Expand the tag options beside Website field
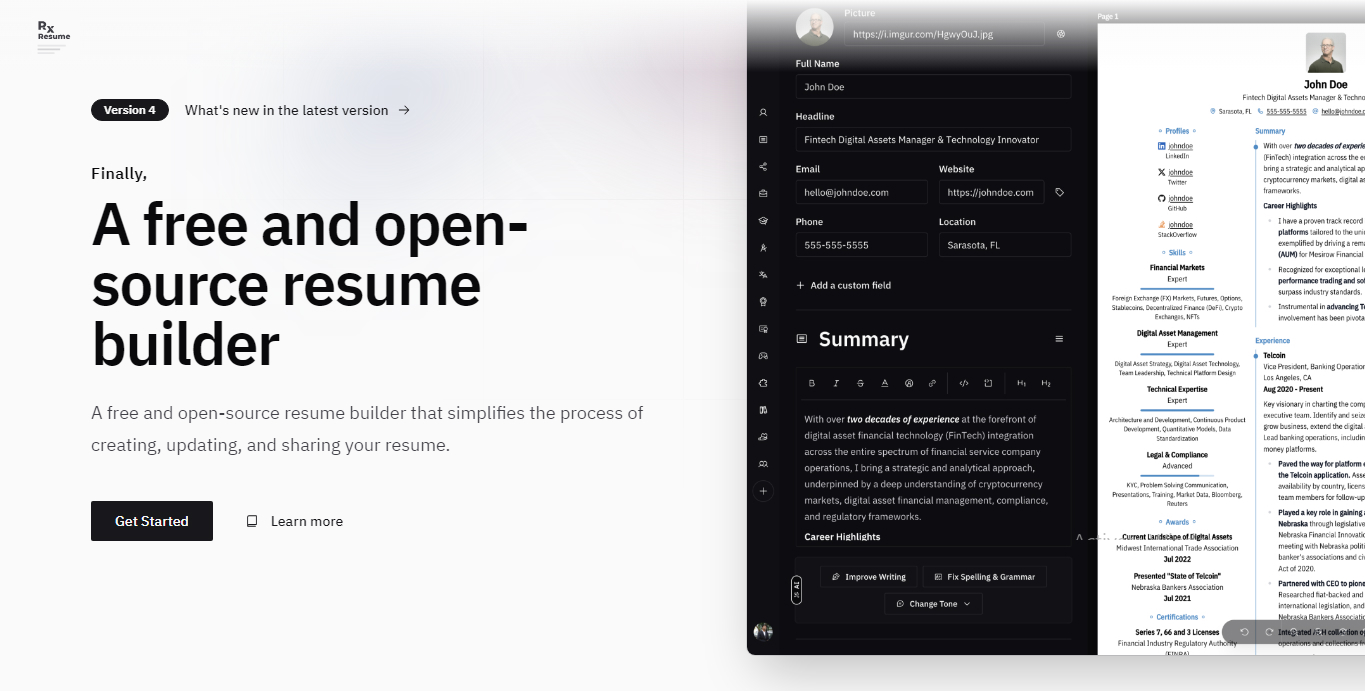 [1059, 191]
